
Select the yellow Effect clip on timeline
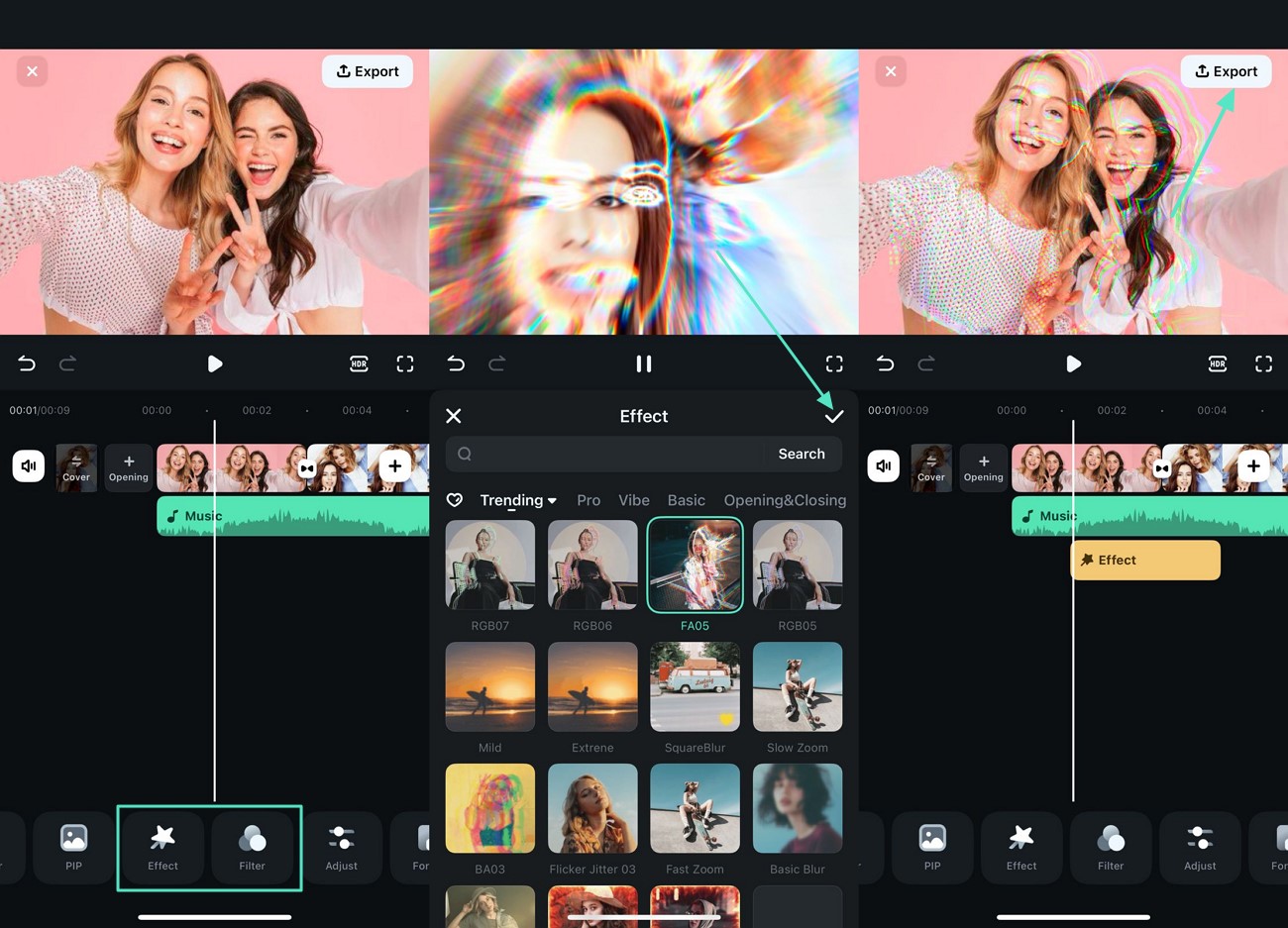(1145, 560)
